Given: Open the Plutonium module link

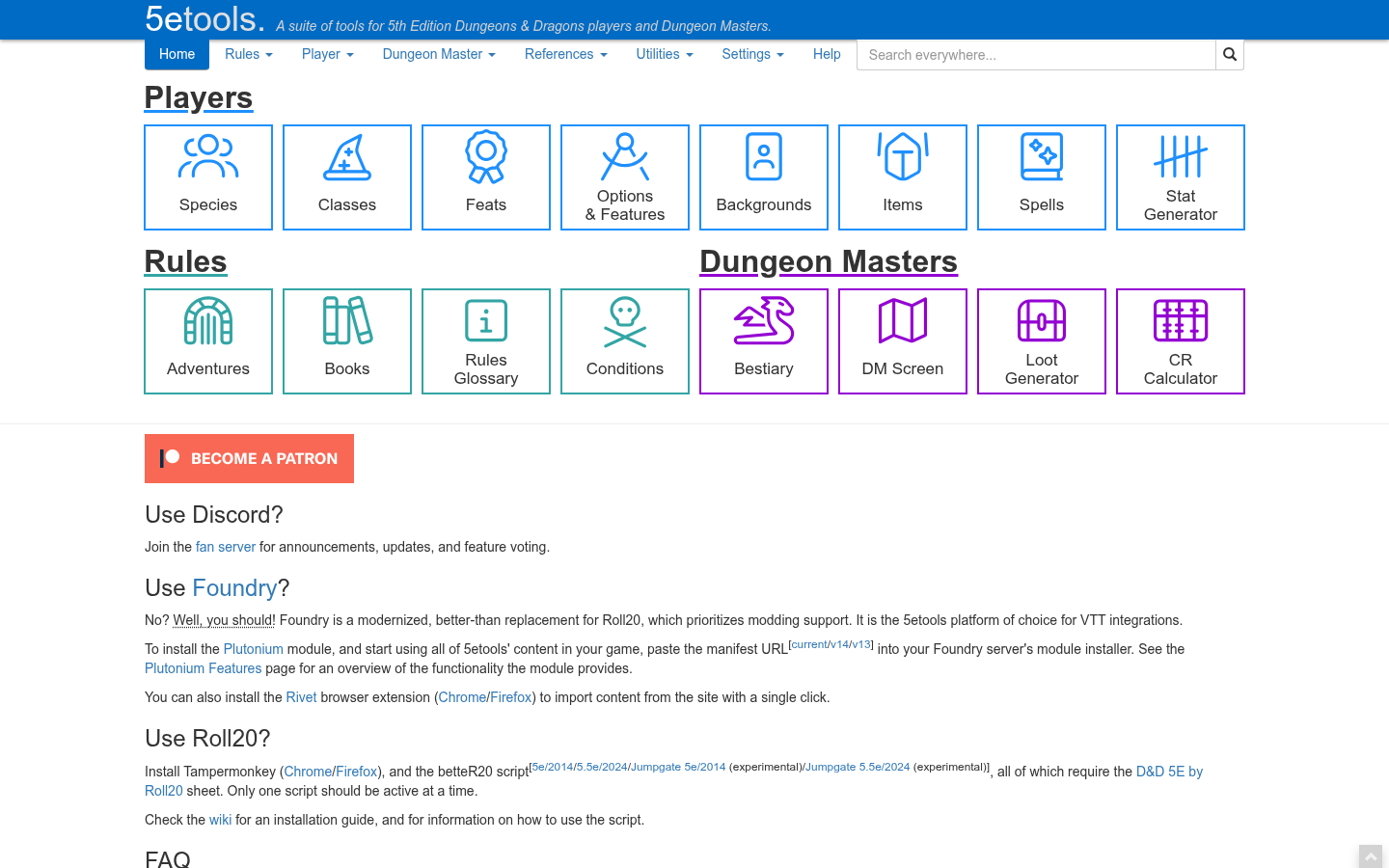Looking at the screenshot, I should pos(254,649).
